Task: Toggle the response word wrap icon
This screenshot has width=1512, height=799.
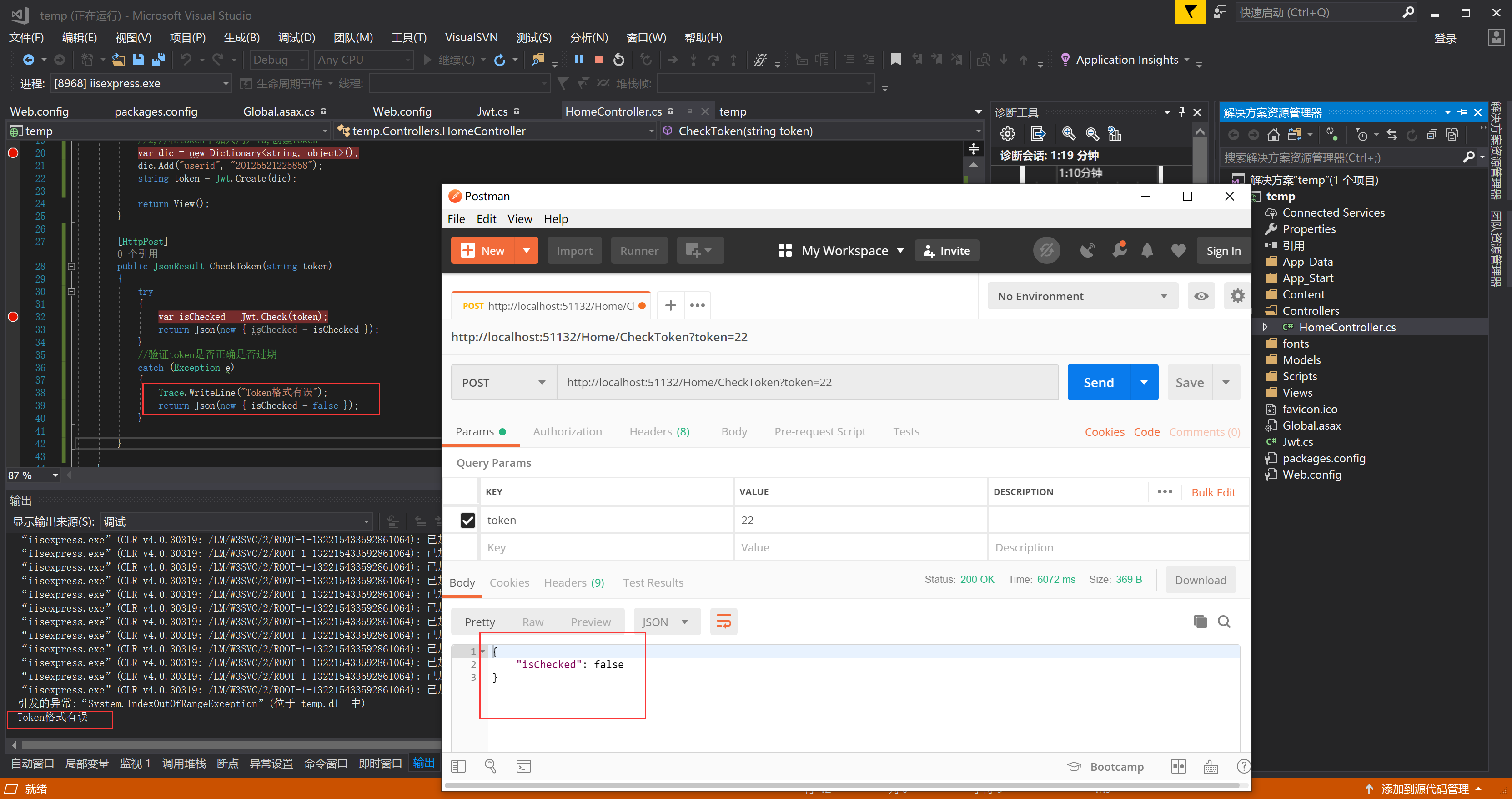Action: 723,622
